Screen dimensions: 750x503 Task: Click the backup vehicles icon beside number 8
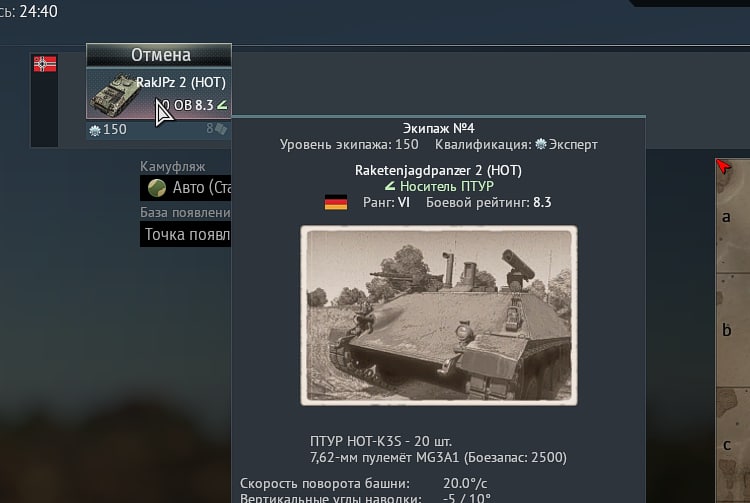click(221, 129)
